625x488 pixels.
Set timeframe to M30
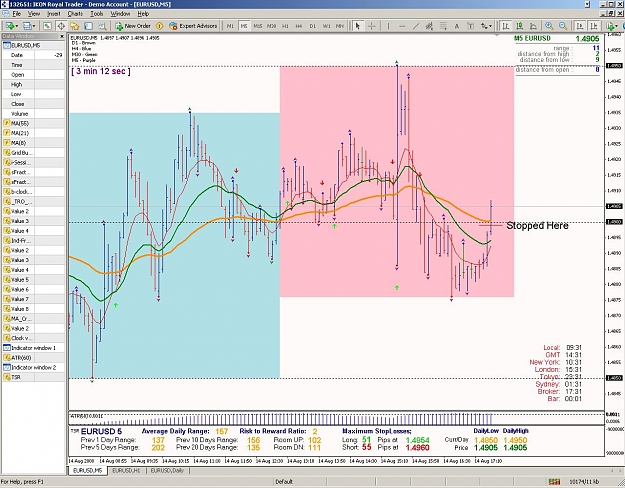(x=271, y=26)
